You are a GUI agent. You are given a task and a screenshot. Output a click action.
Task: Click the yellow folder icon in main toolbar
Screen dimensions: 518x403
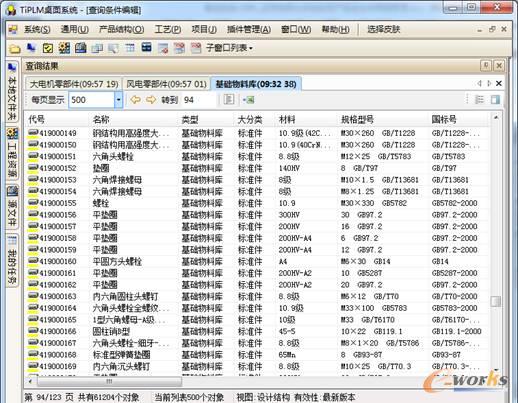(x=14, y=49)
